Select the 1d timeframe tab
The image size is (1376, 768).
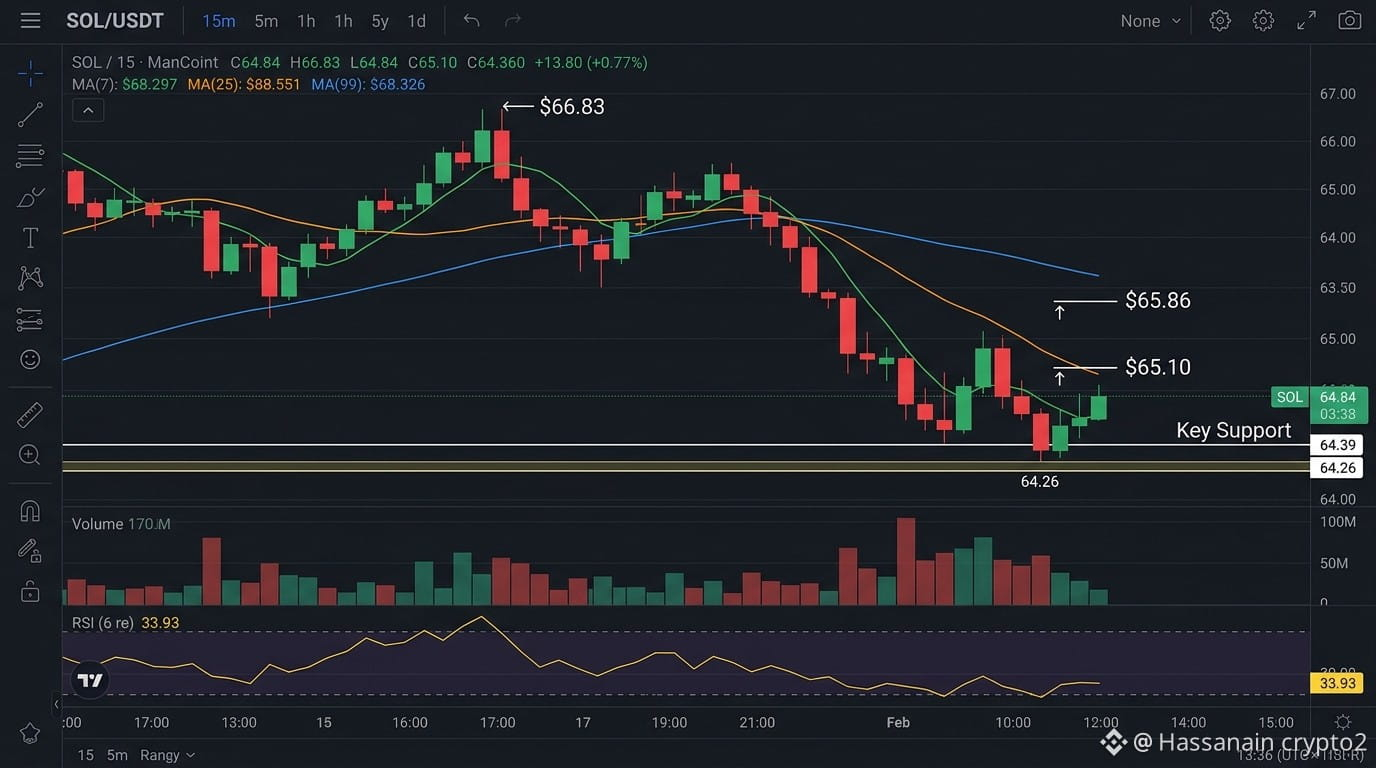[x=417, y=21]
